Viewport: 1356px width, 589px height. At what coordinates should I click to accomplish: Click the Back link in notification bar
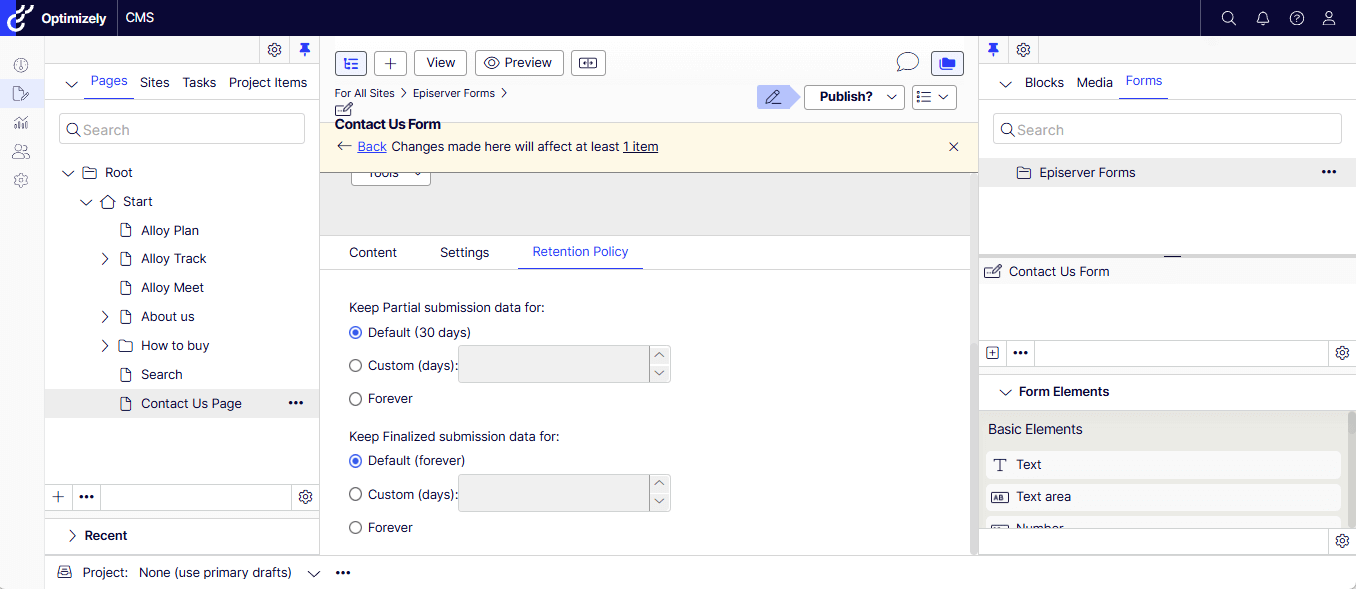click(372, 147)
